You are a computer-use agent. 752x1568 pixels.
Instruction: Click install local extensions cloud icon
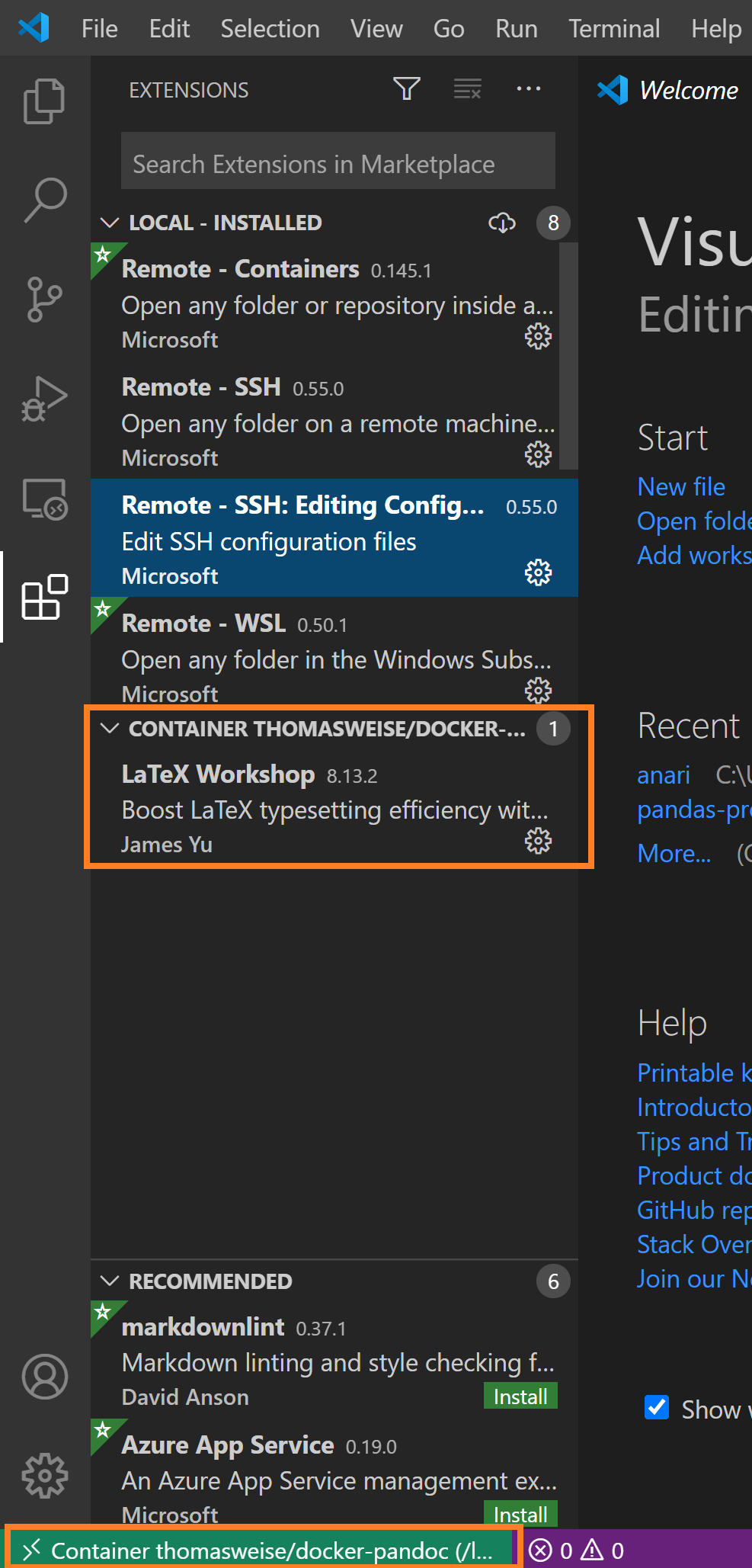501,223
